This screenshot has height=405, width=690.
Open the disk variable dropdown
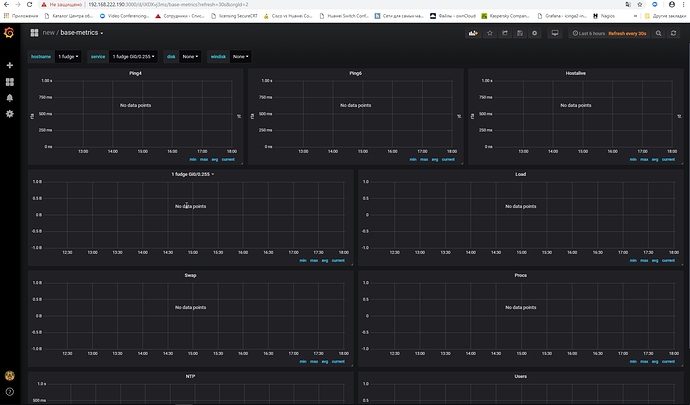190,56
